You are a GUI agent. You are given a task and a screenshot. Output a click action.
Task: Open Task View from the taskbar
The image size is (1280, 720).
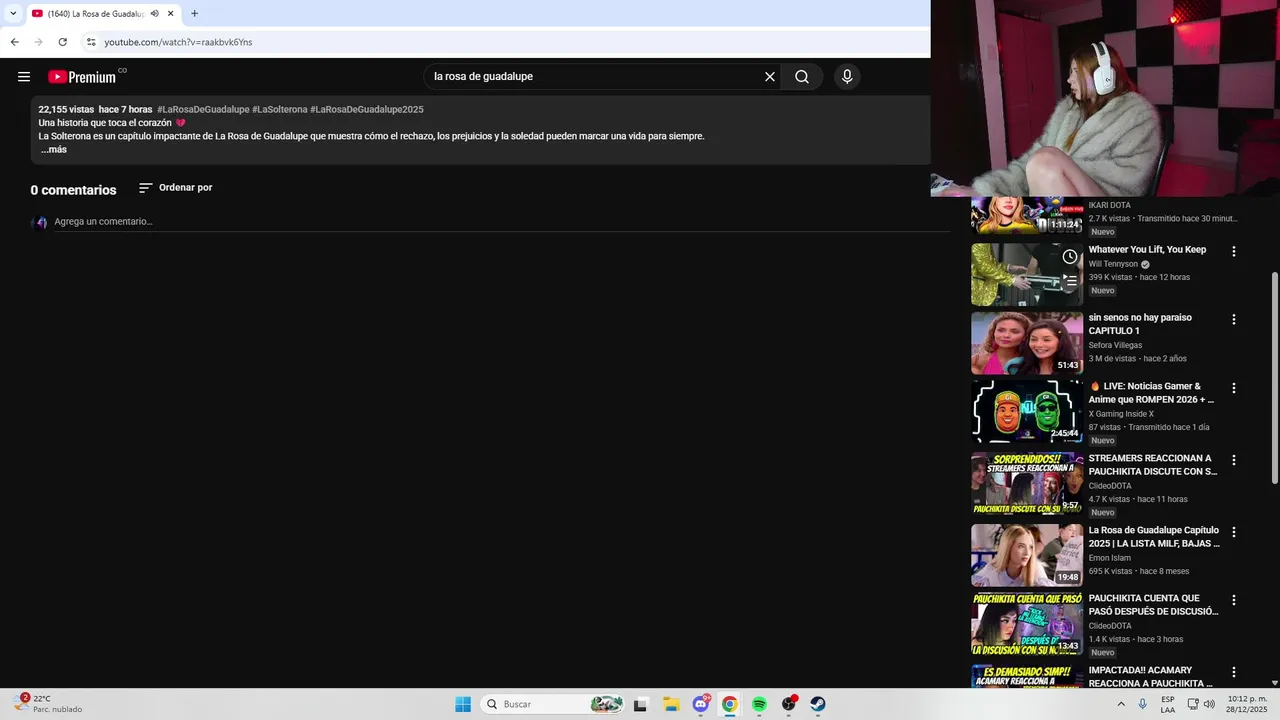tap(640, 704)
